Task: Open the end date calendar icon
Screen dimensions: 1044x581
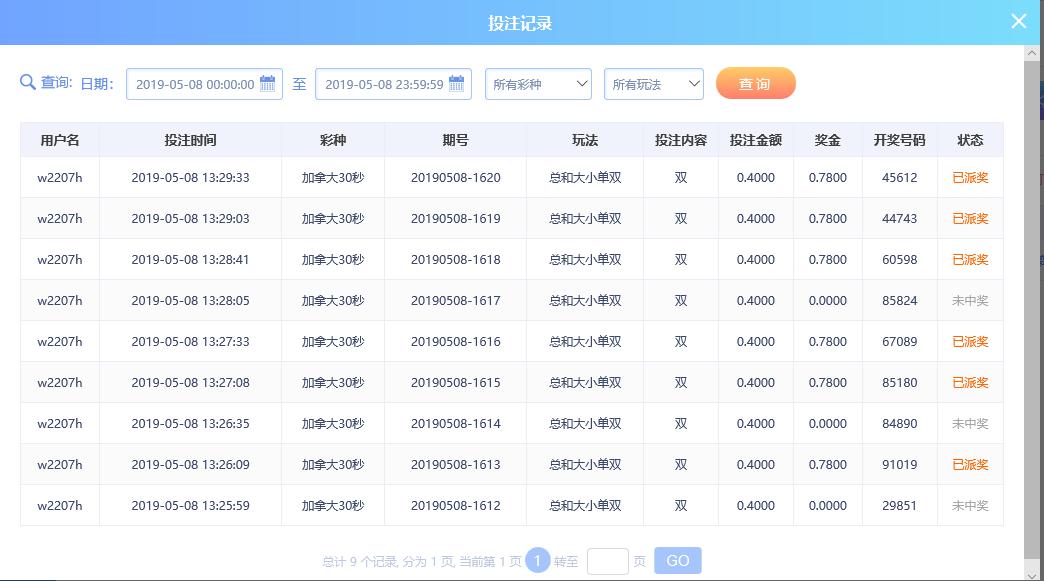Action: (457, 84)
